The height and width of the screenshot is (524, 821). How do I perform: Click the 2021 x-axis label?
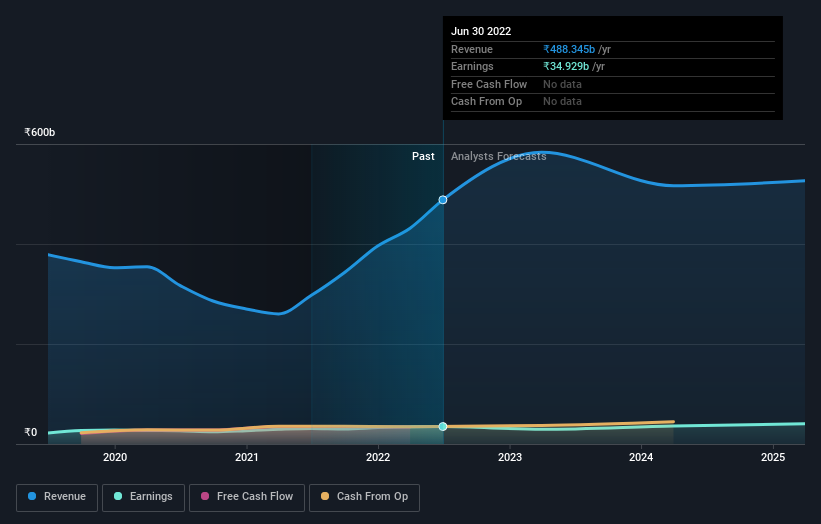click(x=247, y=458)
